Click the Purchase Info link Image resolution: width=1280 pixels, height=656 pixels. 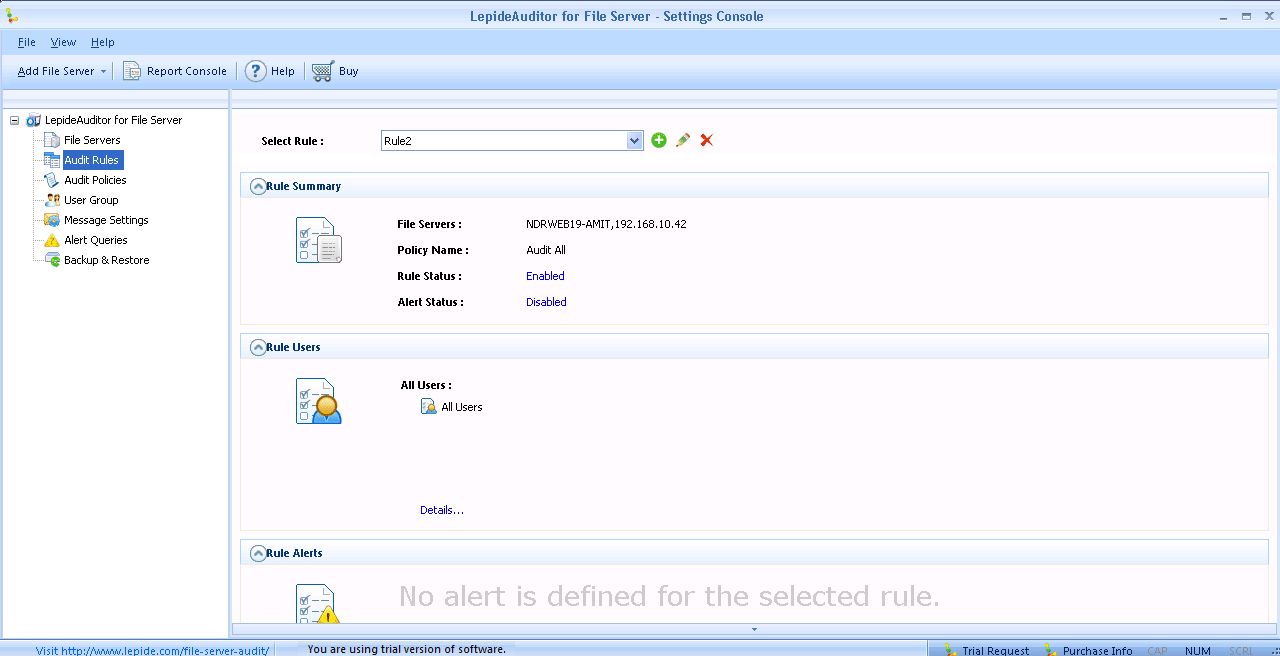tap(1098, 651)
